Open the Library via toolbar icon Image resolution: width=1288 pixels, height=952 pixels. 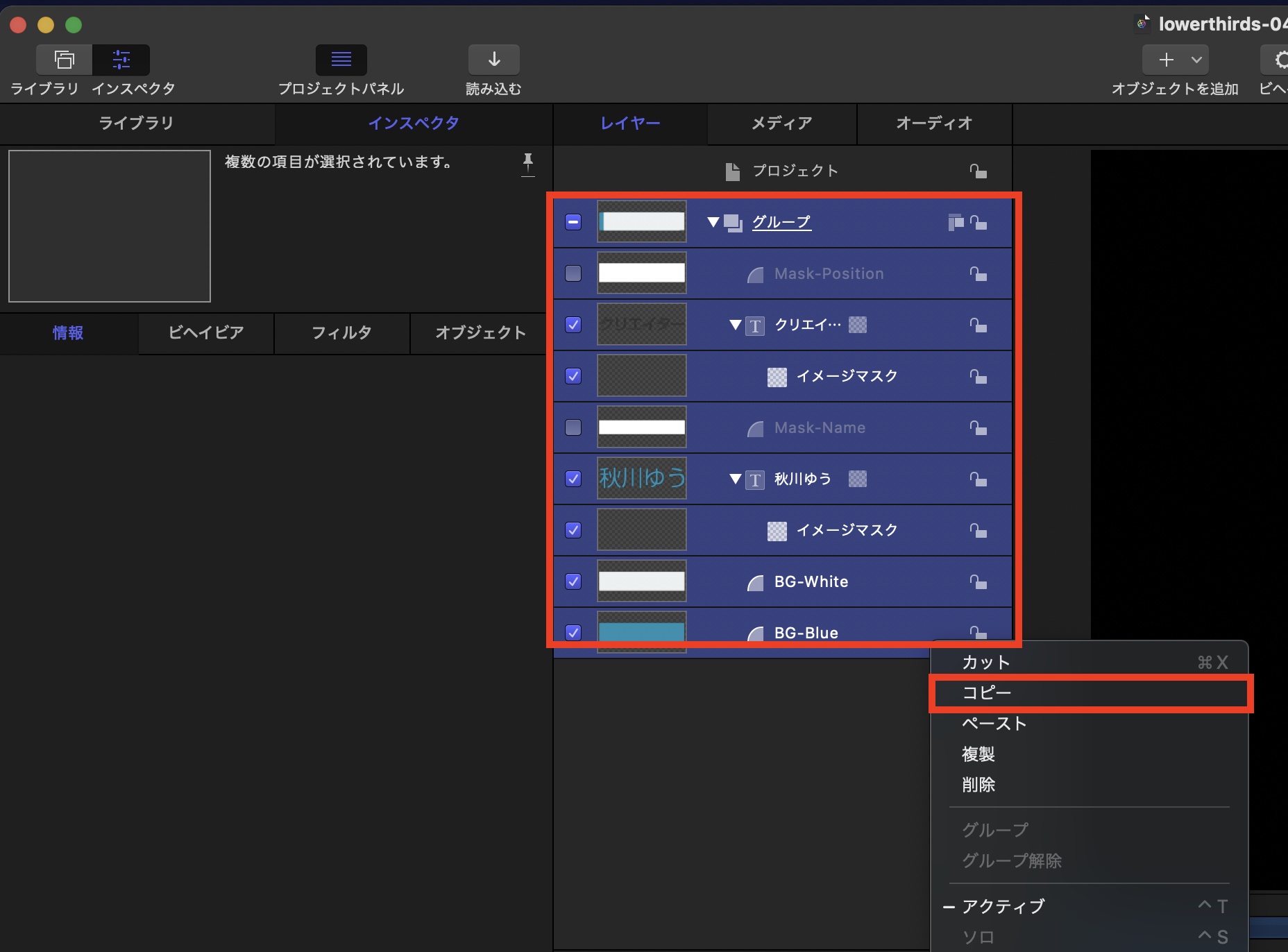click(x=64, y=60)
